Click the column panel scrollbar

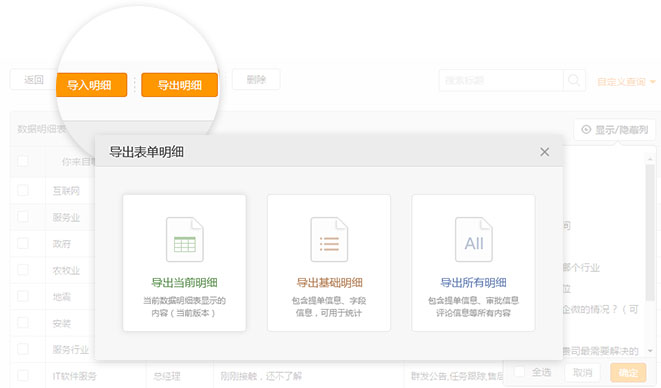(x=650, y=232)
